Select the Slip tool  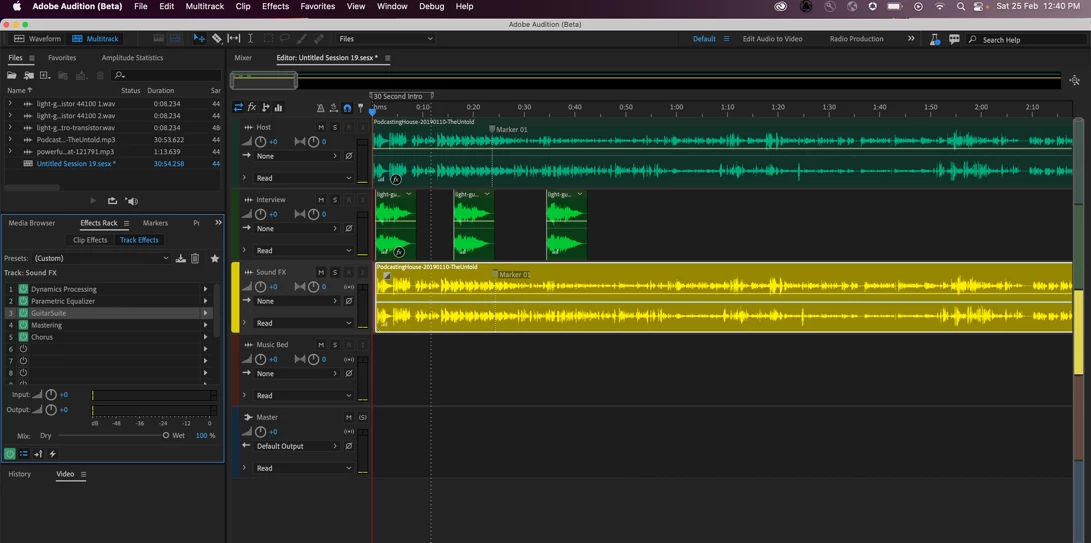(x=234, y=38)
